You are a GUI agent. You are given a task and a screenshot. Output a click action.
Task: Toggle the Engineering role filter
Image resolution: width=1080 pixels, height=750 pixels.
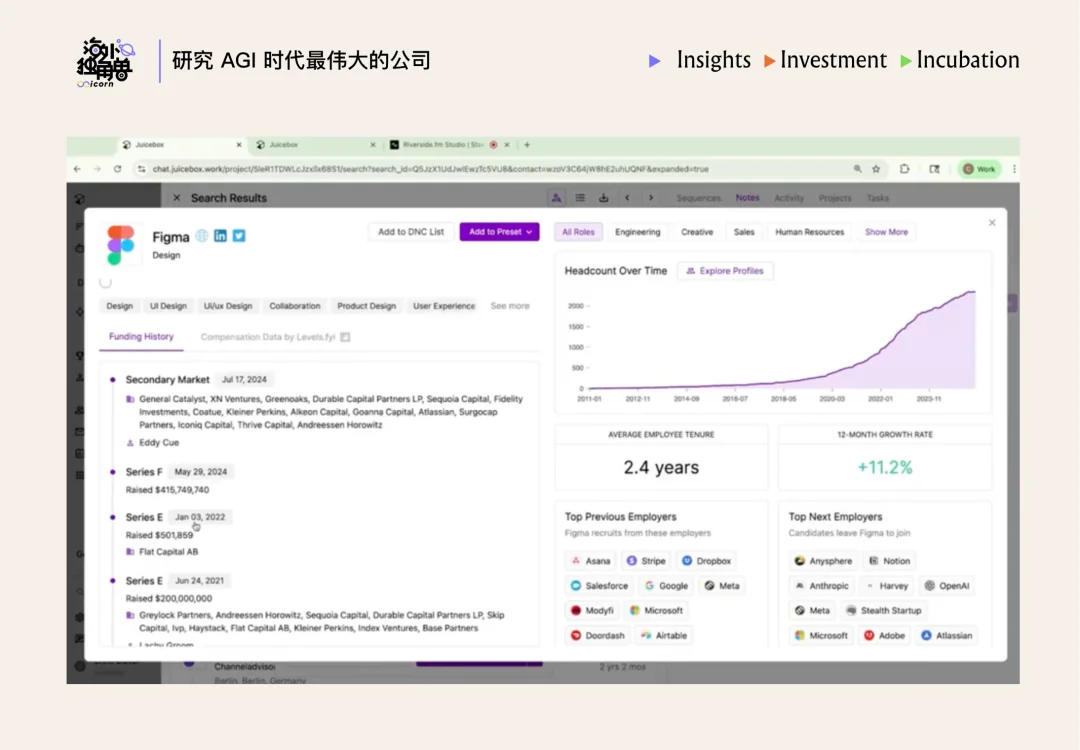pos(638,232)
